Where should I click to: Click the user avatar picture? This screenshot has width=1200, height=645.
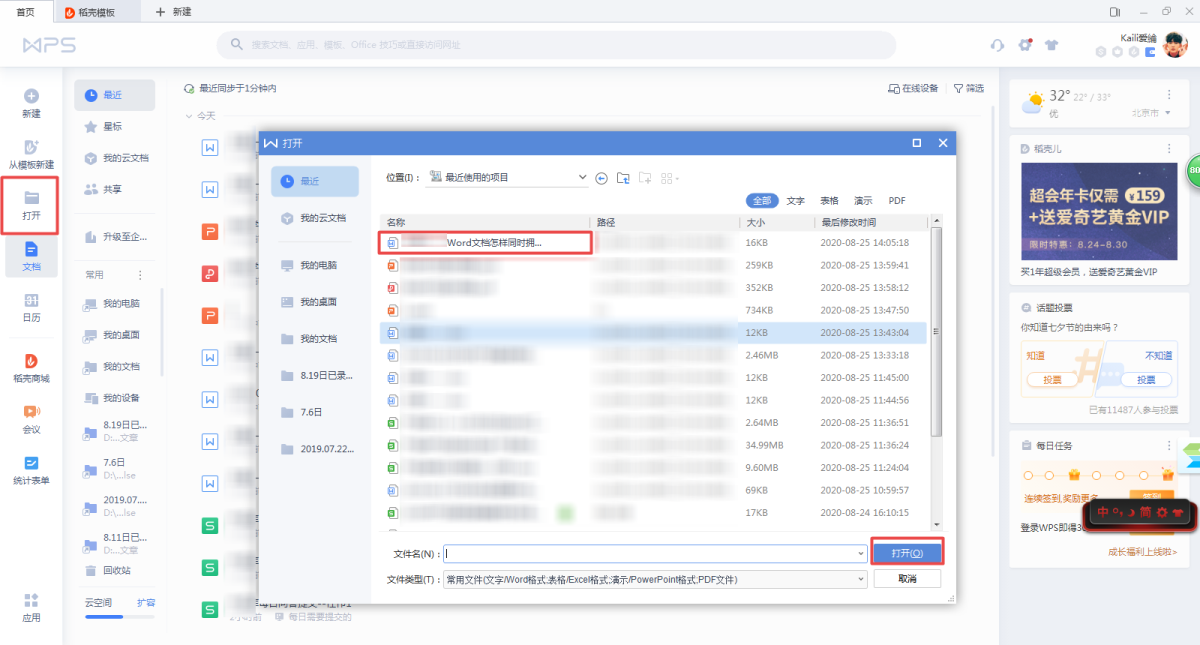[x=1174, y=44]
